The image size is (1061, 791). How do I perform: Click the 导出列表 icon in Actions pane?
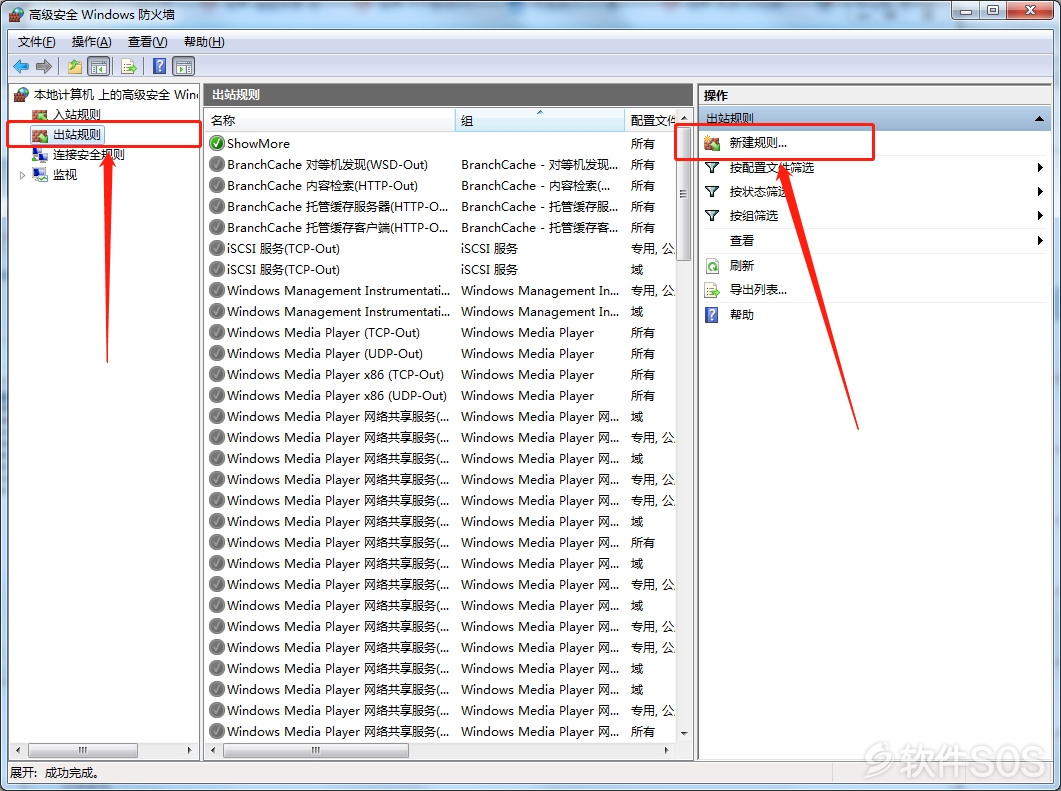(712, 290)
